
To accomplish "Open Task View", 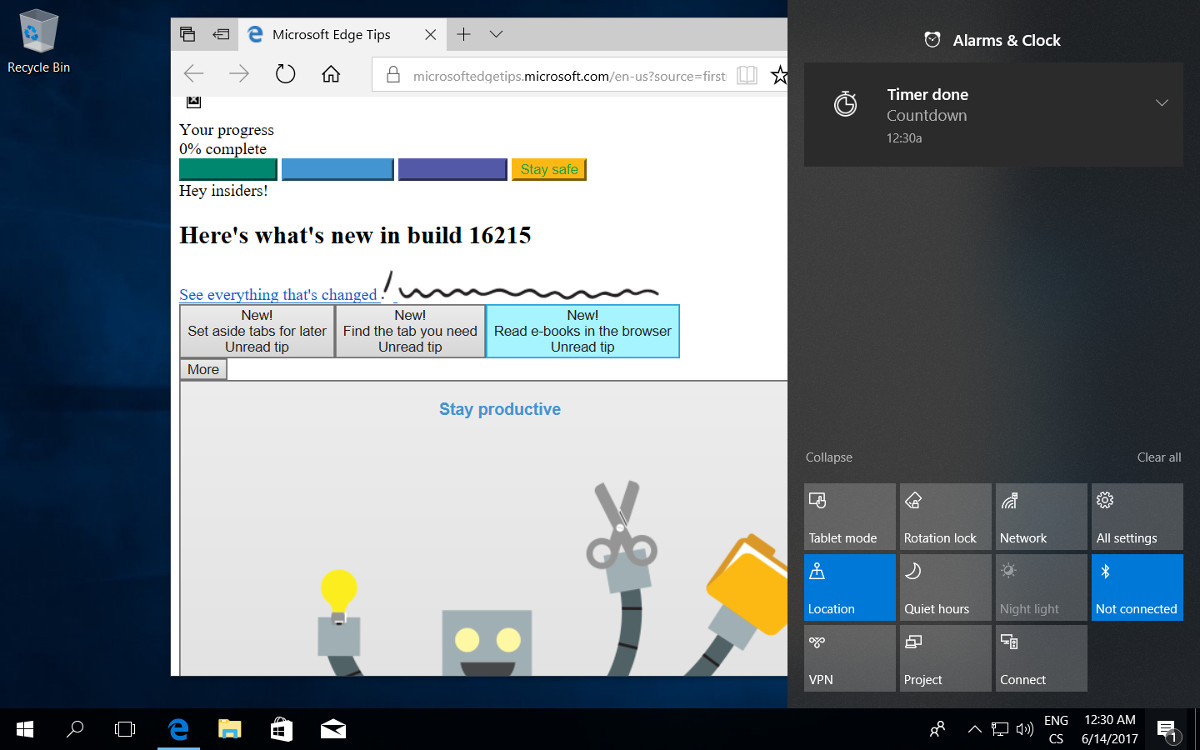I will tap(125, 730).
